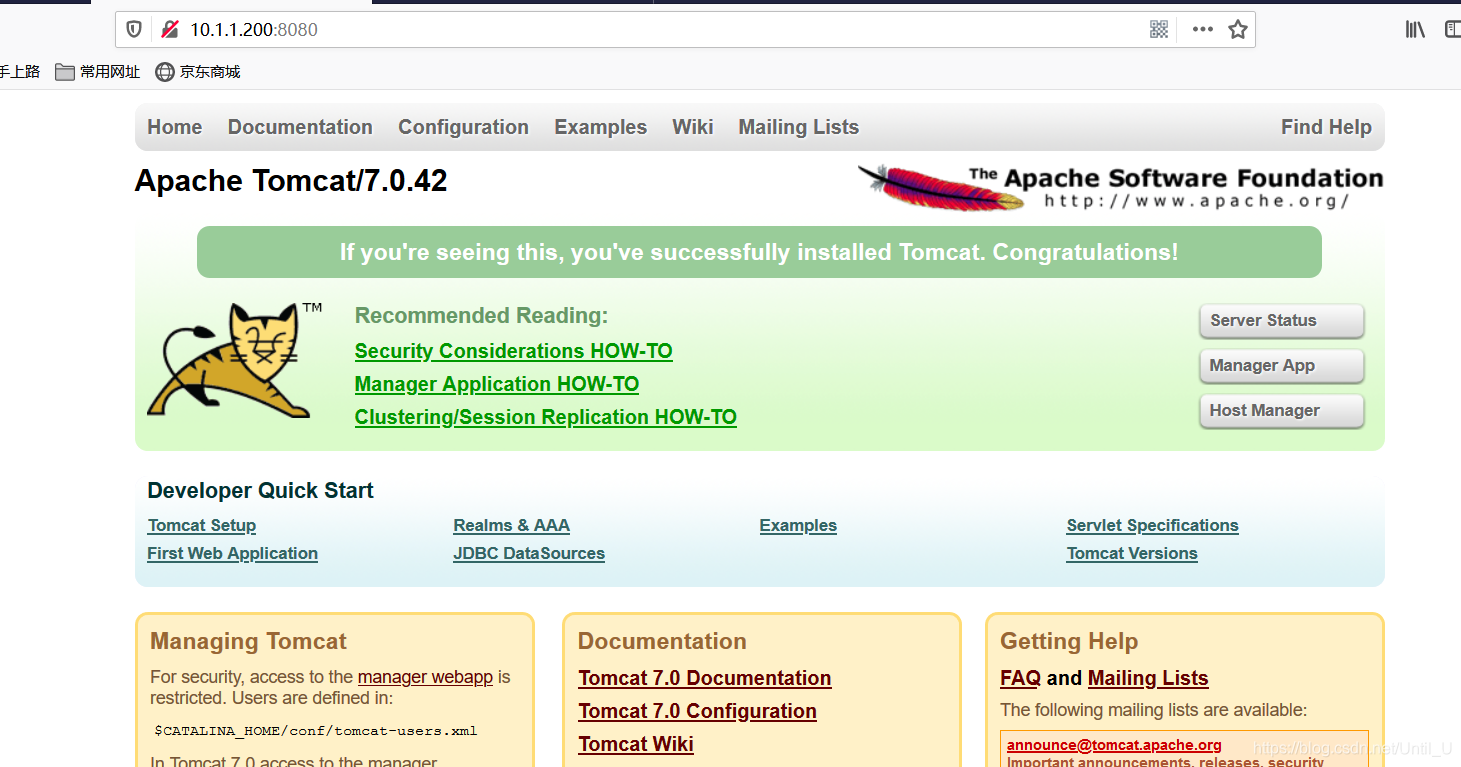Open Mailing Lists in navigation bar
The height and width of the screenshot is (767, 1461).
point(799,127)
